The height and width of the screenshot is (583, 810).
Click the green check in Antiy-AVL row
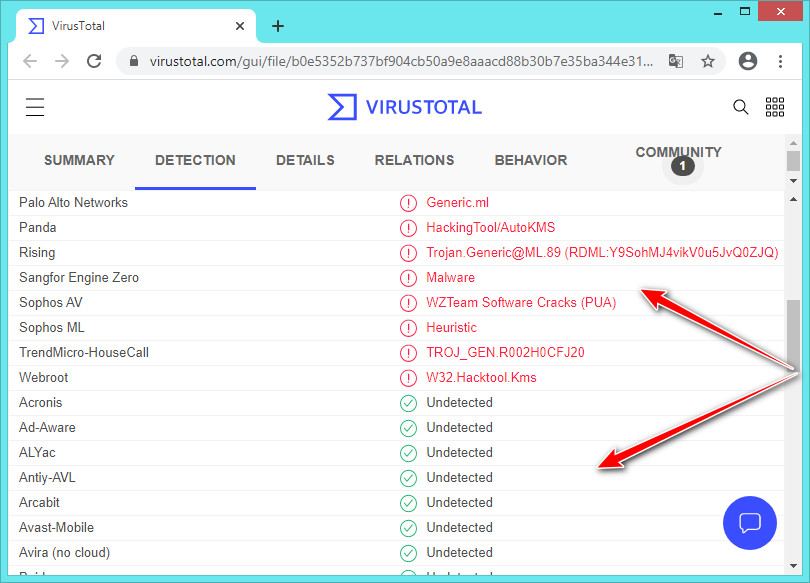(x=408, y=478)
